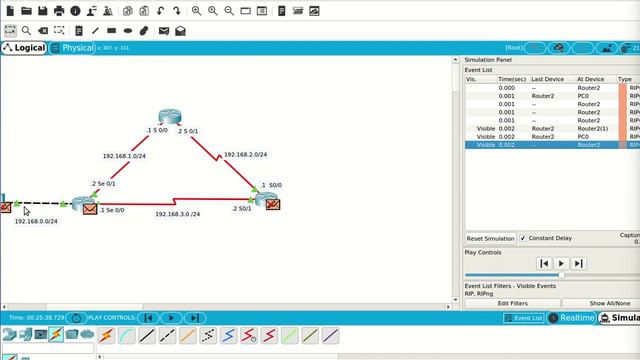Add a Complex PDU open envelope

tap(180, 31)
